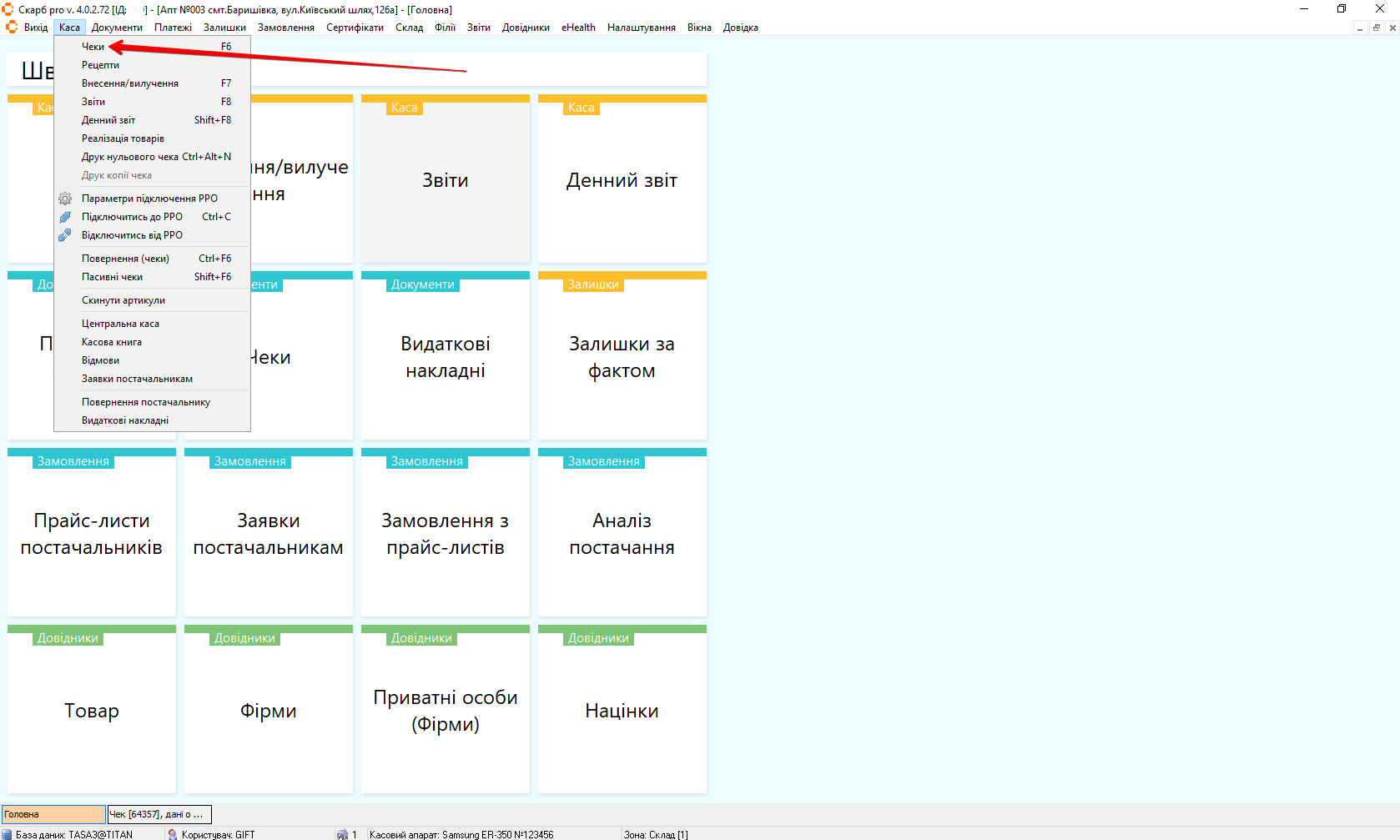Click the database icon in the status bar

tap(8, 834)
